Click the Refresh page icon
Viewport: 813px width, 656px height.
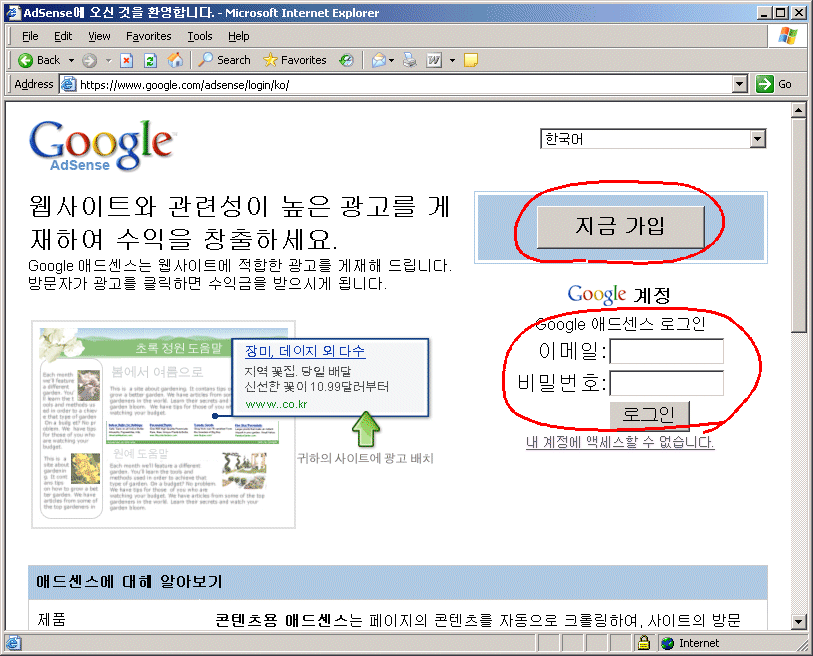point(150,61)
